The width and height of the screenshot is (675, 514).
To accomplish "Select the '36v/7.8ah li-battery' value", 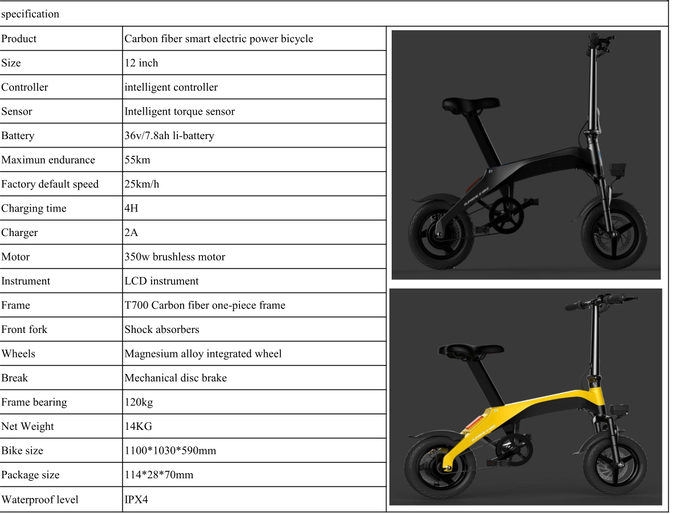I will tap(169, 136).
